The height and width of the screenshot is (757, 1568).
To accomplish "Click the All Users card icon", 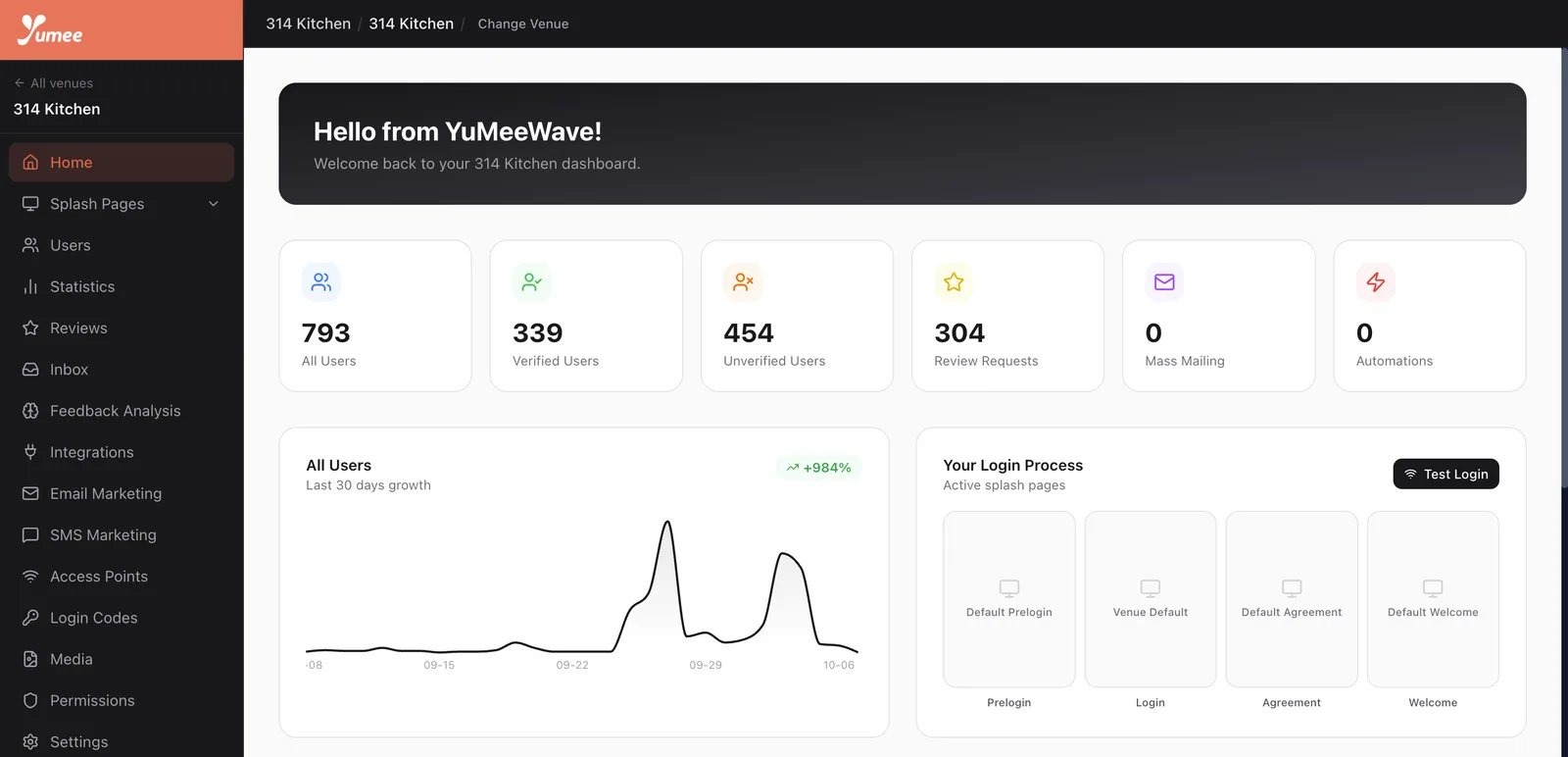I will tap(321, 282).
